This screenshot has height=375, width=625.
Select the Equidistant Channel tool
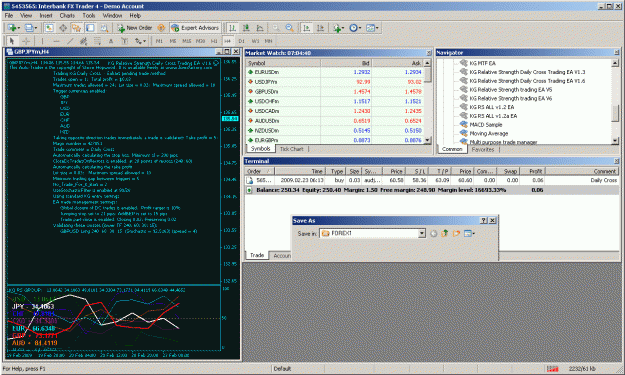[83, 41]
